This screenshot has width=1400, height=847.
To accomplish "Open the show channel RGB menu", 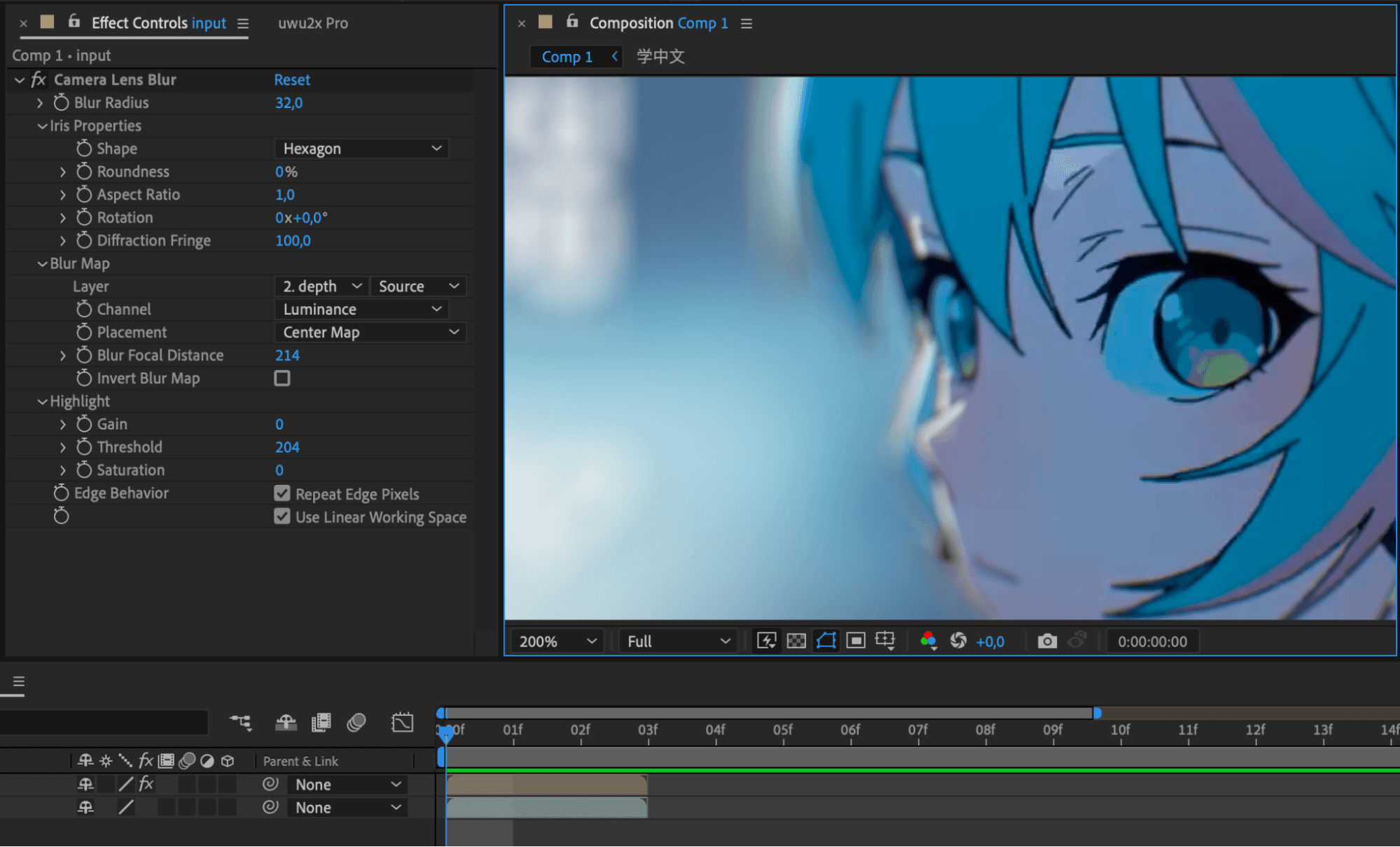I will click(929, 640).
